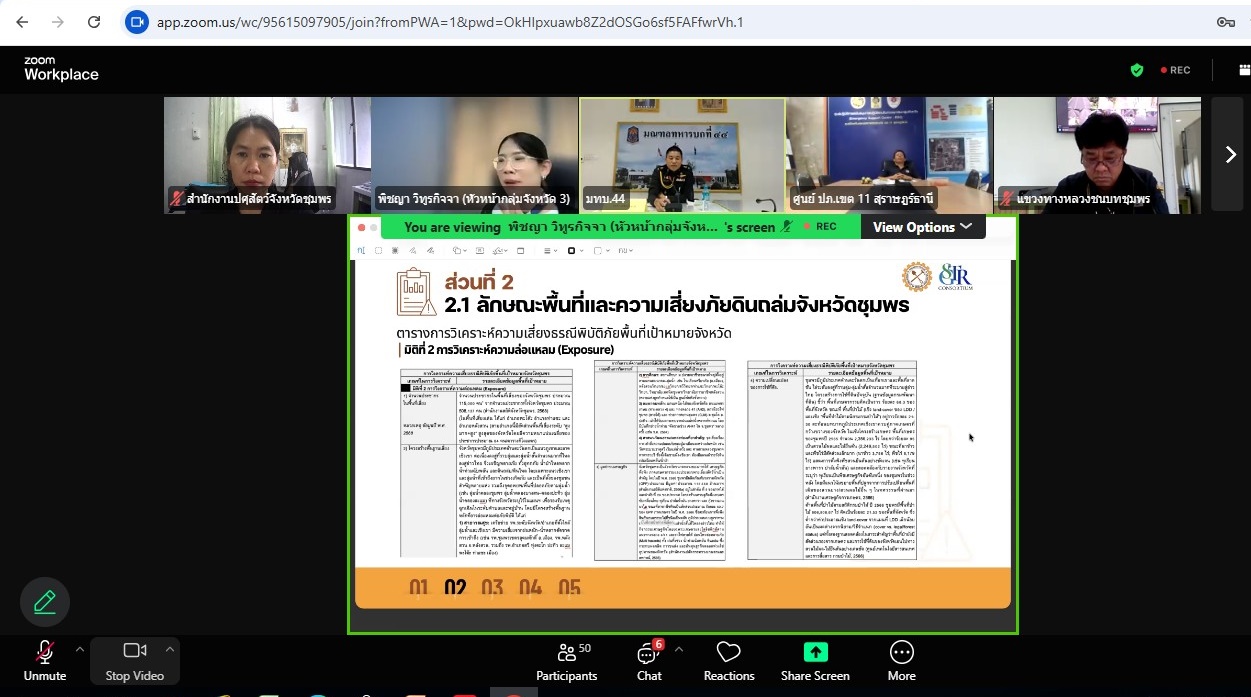Viewport: 1251px width, 697px height.
Task: Expand the View Options dropdown
Action: 922,227
